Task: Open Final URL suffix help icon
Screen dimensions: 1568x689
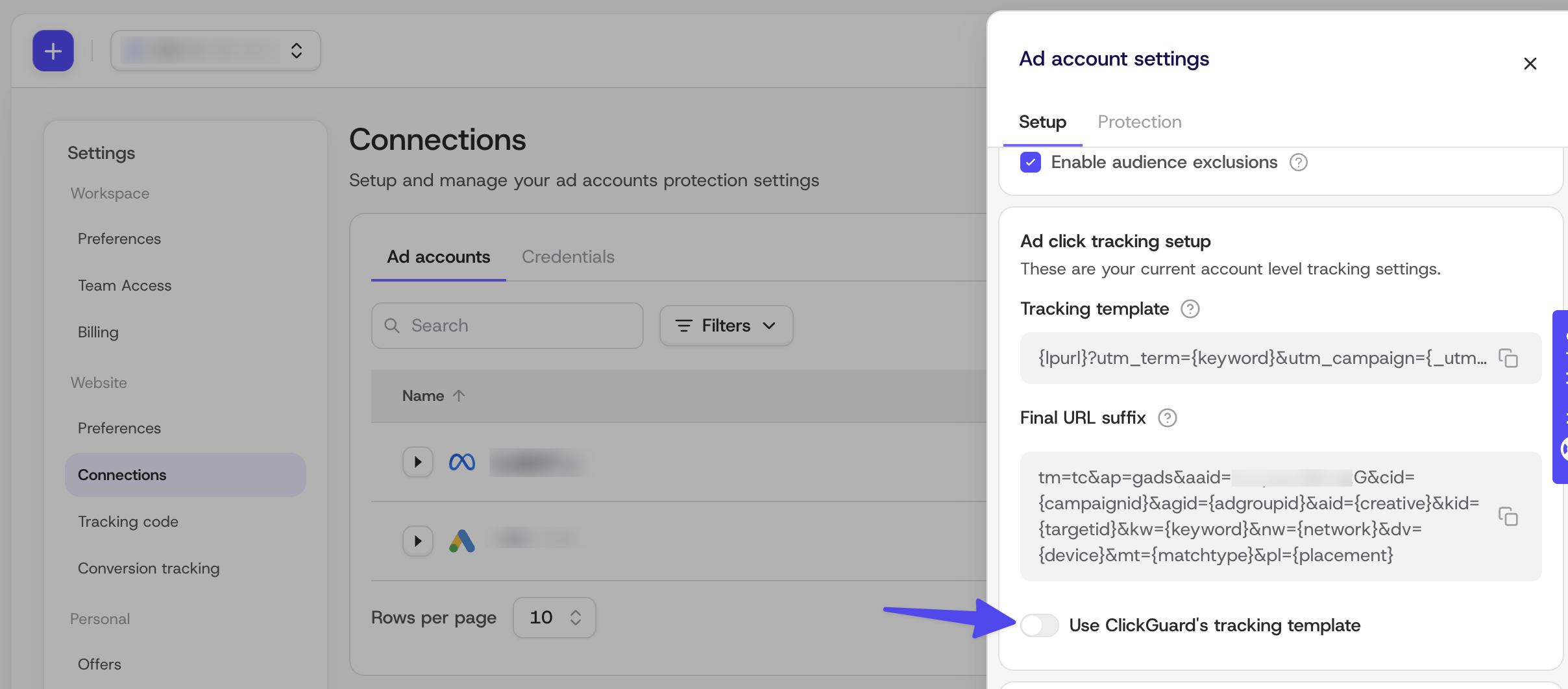Action: point(1167,418)
